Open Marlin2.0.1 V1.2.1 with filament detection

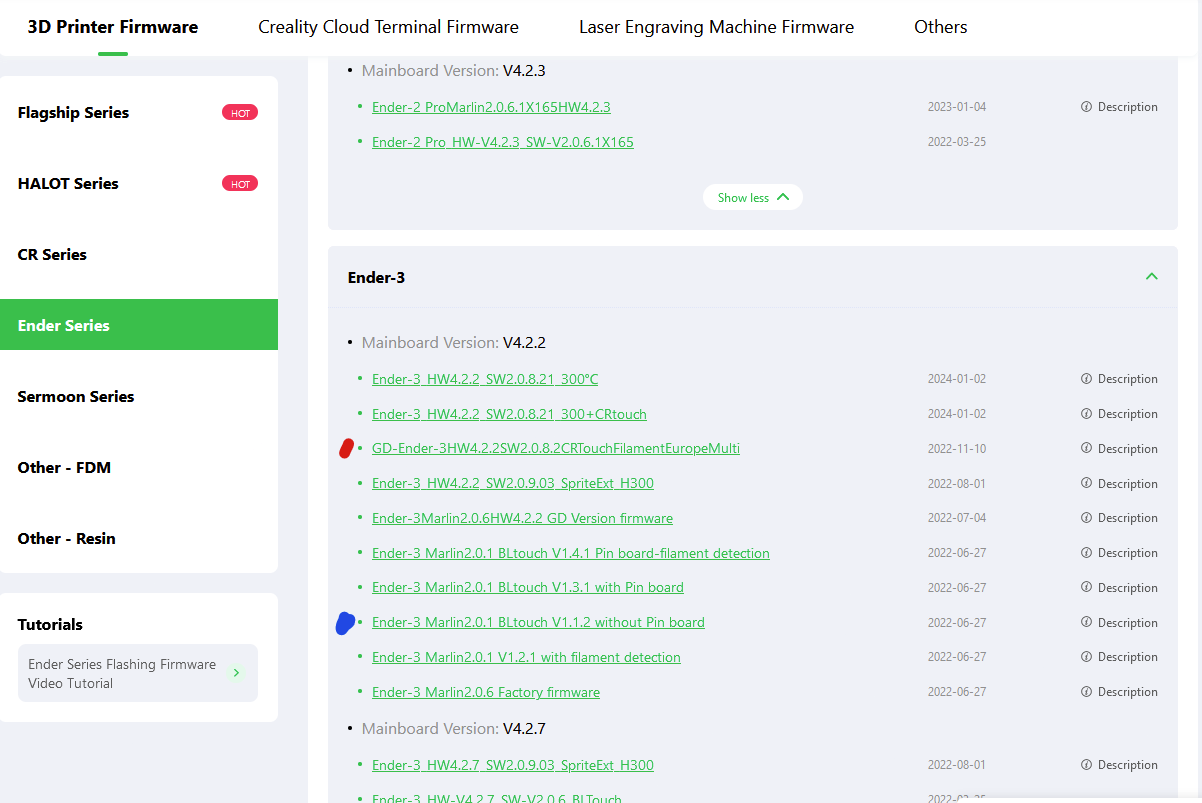pos(526,657)
